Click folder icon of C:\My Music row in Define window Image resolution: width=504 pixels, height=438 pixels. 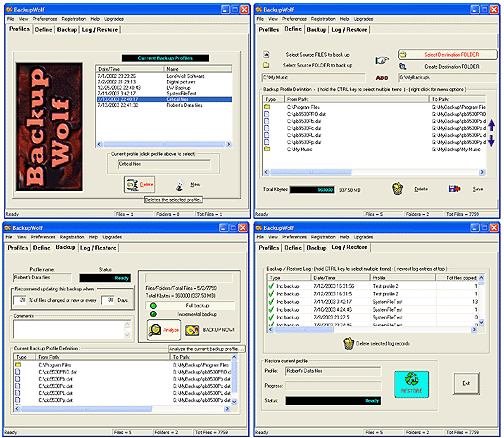point(267,149)
